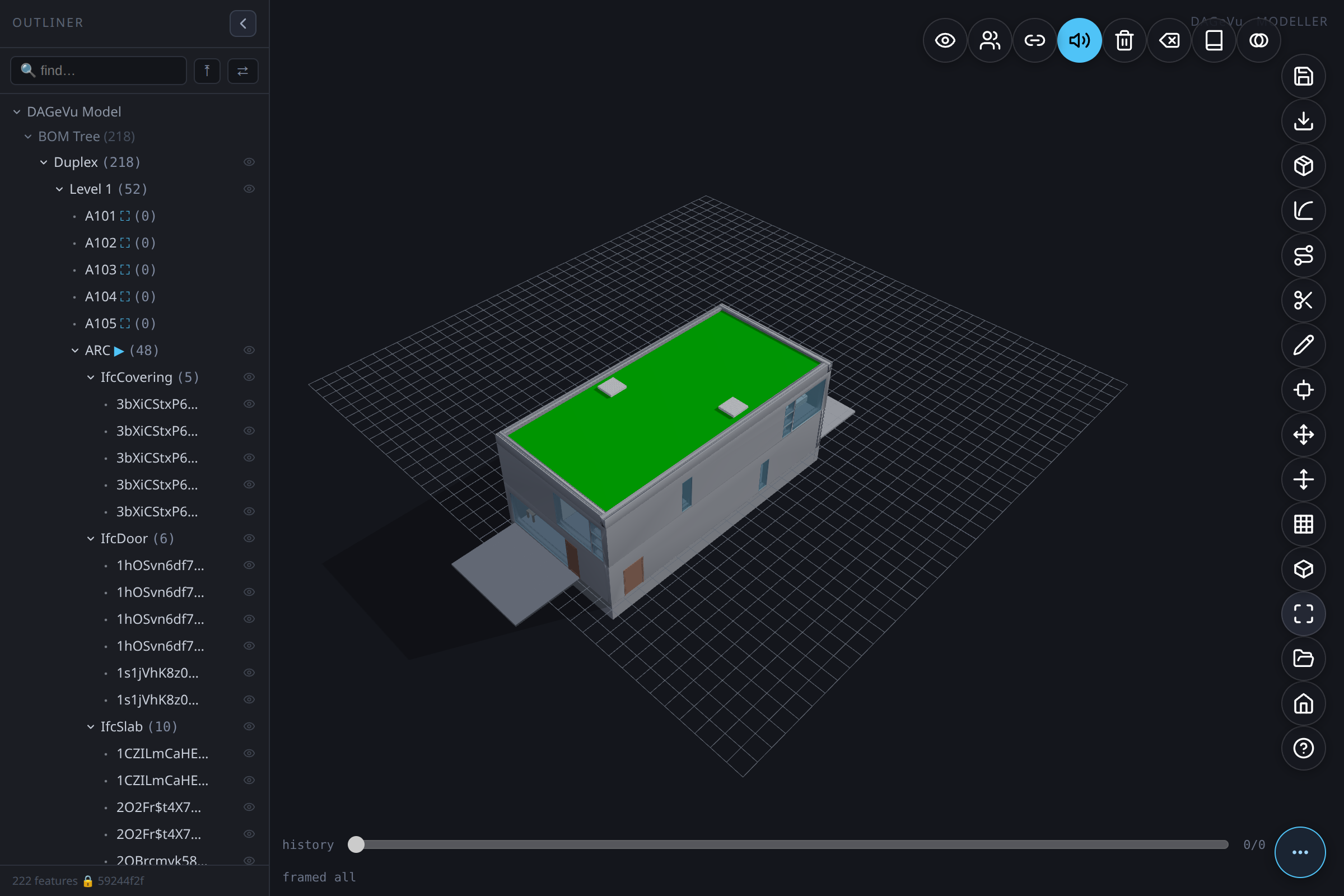
Task: Click the home view icon
Action: 1304,704
